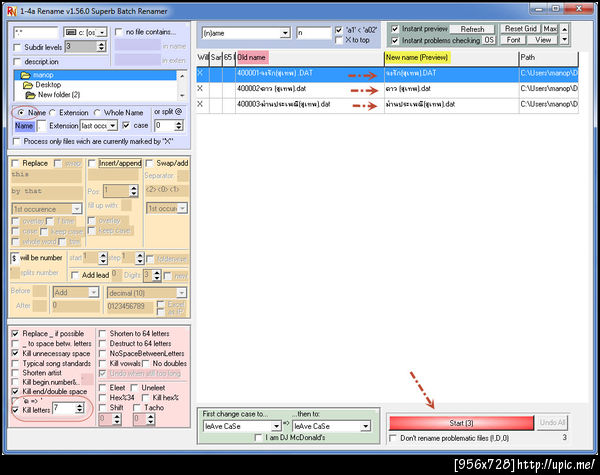The width and height of the screenshot is (600, 475).
Task: Click the Font button
Action: [x=514, y=40]
